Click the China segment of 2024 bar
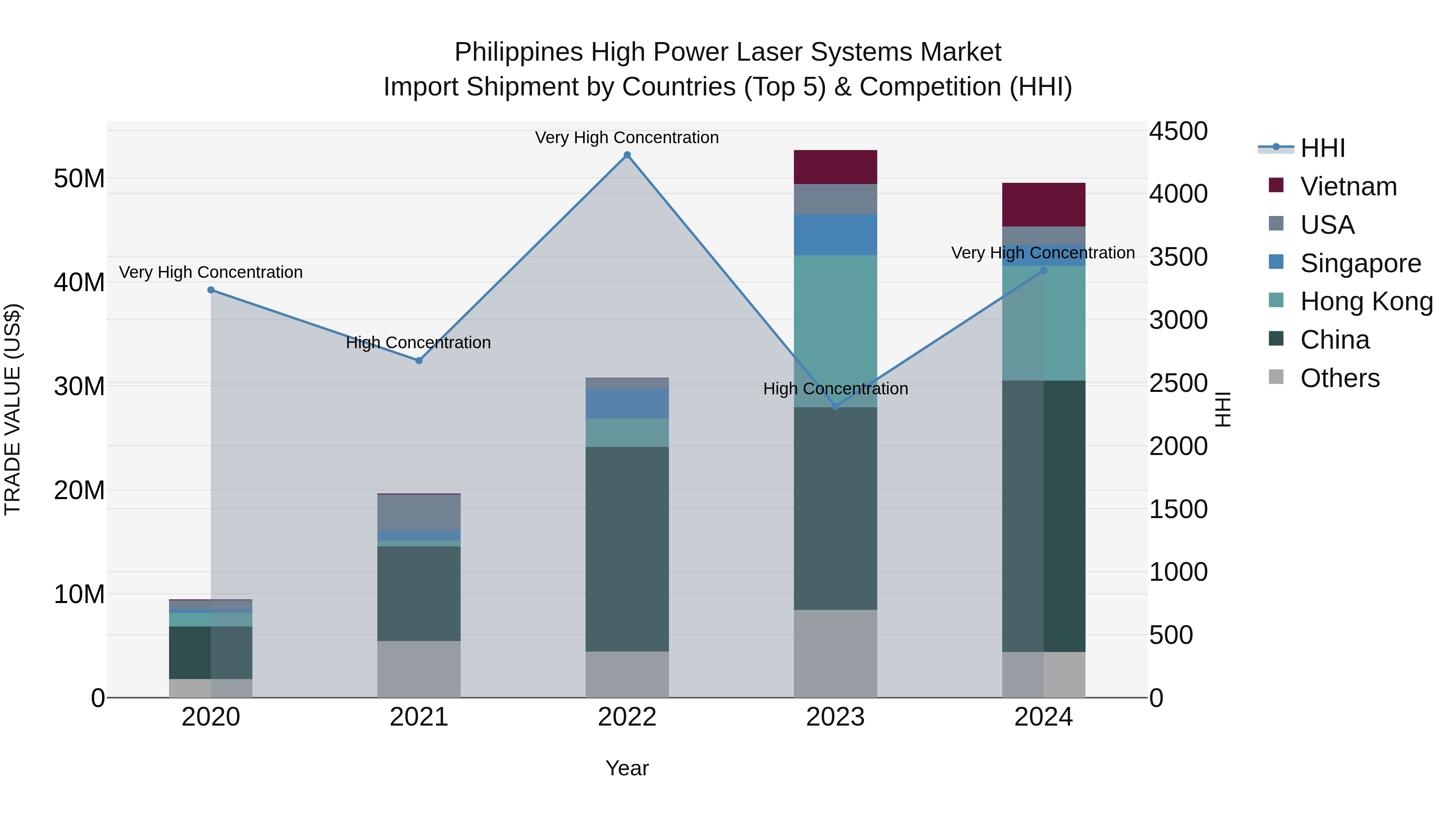The height and width of the screenshot is (819, 1456). [x=1043, y=516]
